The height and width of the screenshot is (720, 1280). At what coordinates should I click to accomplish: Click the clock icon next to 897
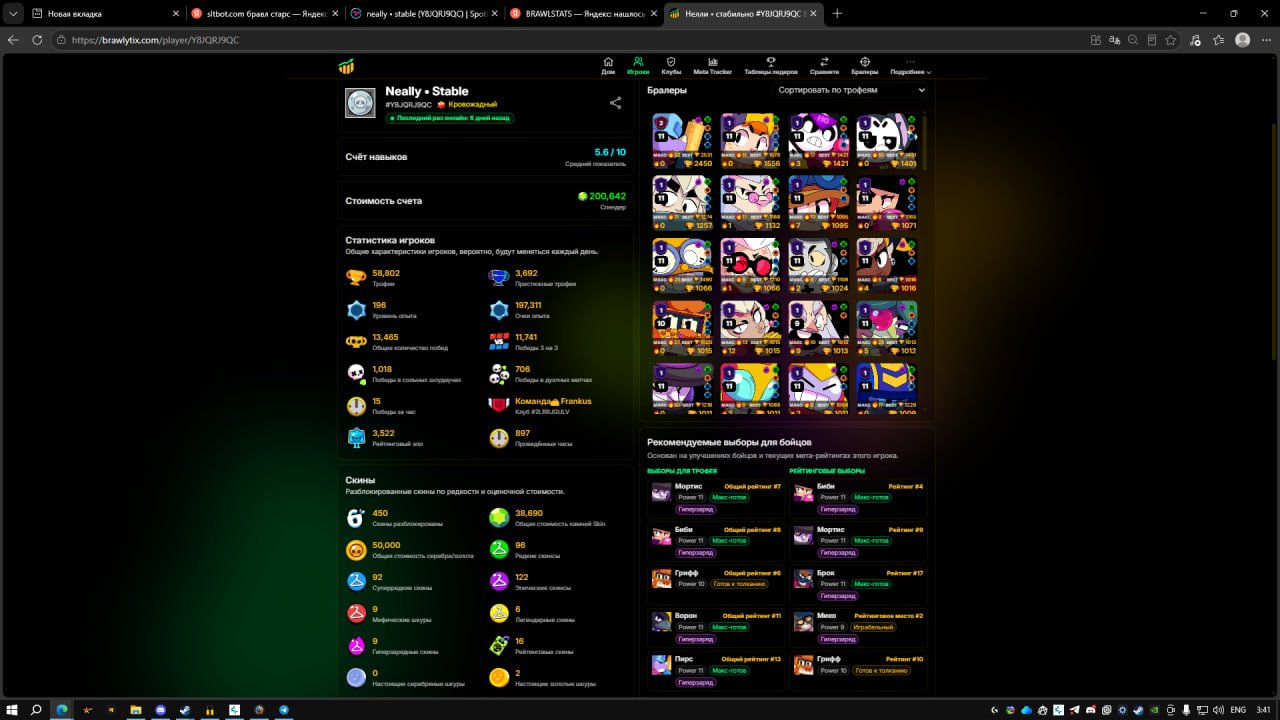(499, 438)
